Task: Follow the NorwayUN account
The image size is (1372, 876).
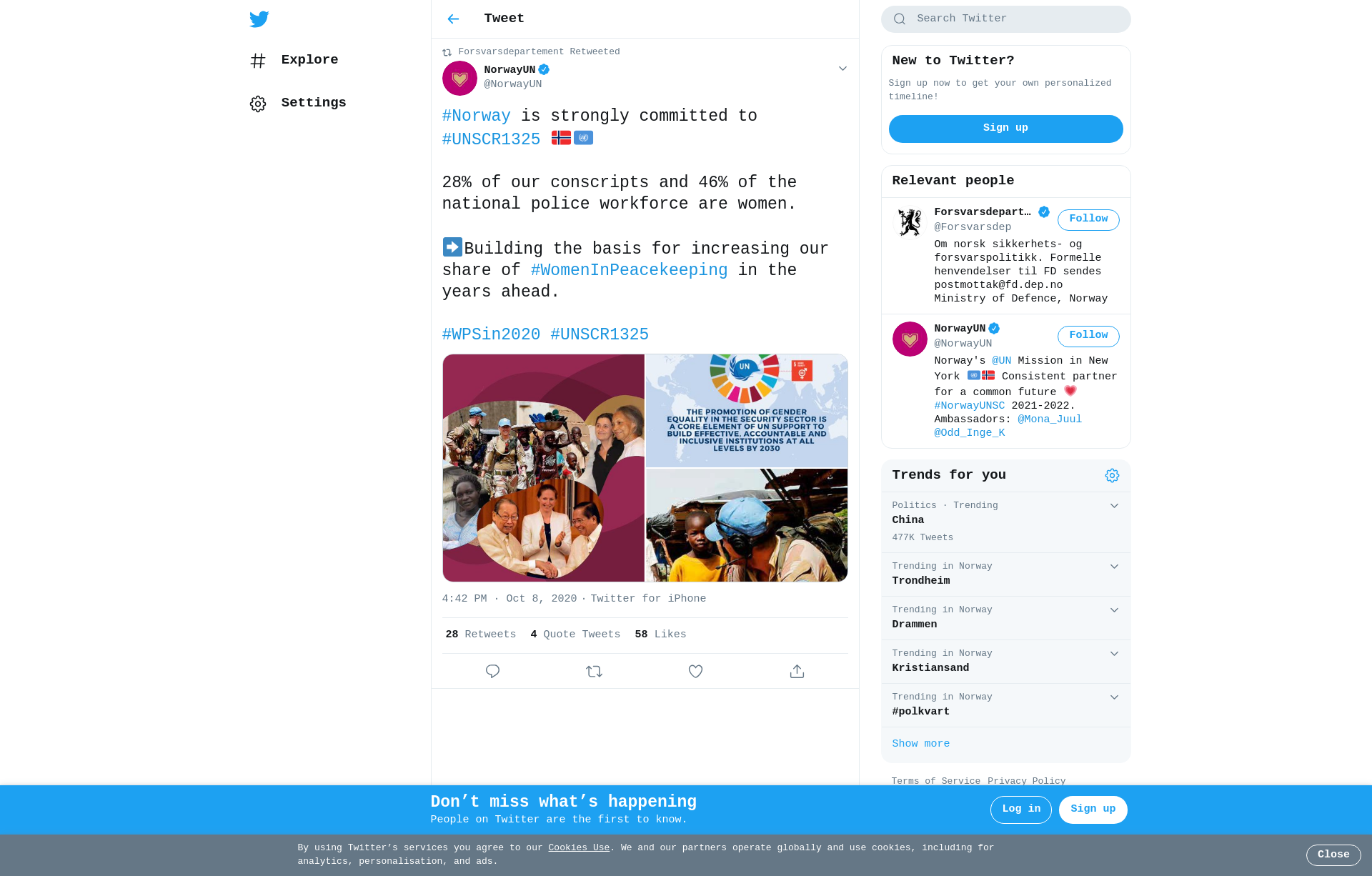Action: 1088,336
